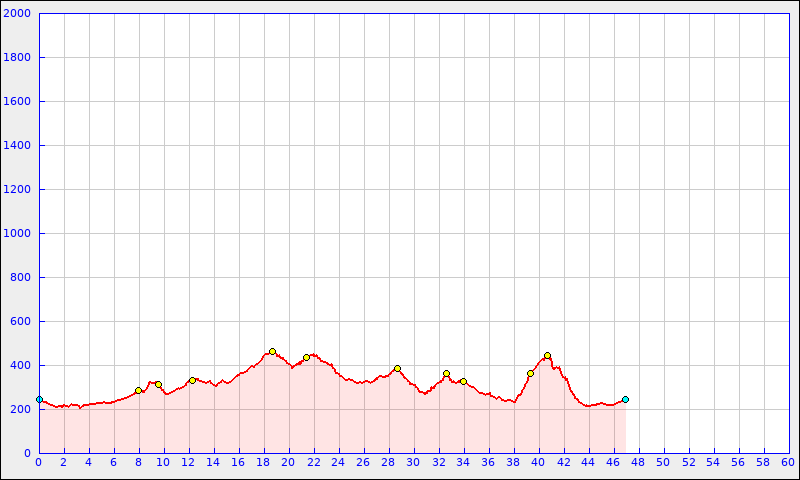Click the yellow waypoint near kilometer 29

pyautogui.click(x=397, y=368)
